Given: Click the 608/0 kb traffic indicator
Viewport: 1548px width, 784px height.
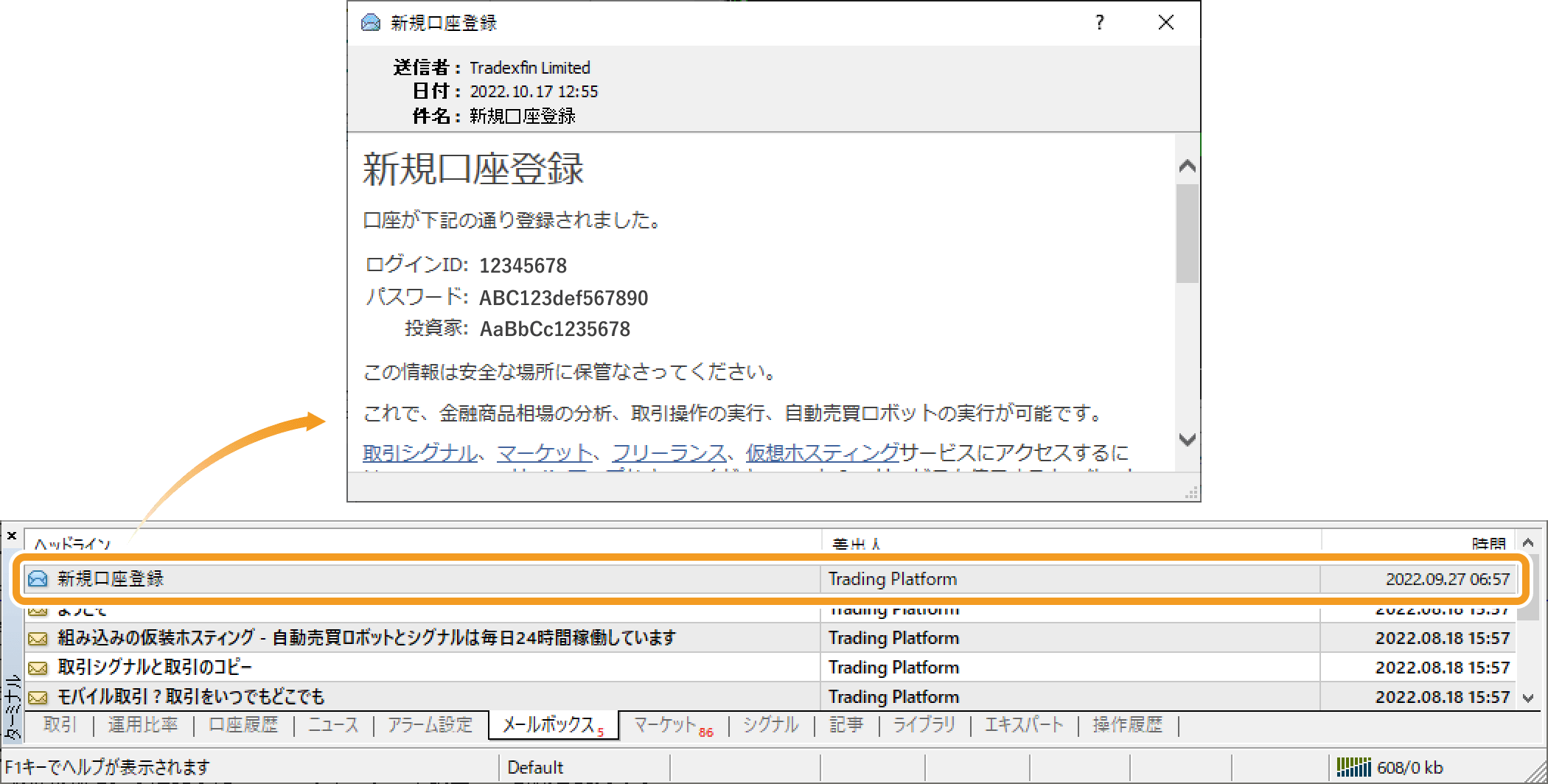Looking at the screenshot, I should pos(1410,768).
